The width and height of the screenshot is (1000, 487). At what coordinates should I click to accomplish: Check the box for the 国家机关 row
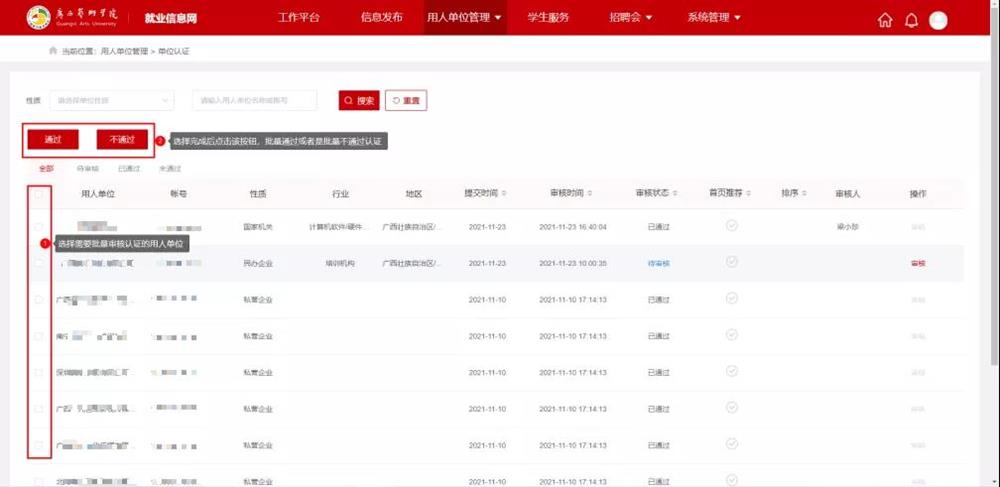pyautogui.click(x=39, y=227)
